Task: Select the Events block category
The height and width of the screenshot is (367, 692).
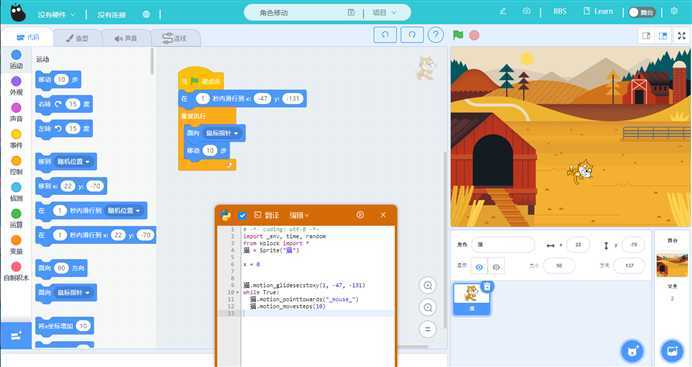Action: click(16, 139)
